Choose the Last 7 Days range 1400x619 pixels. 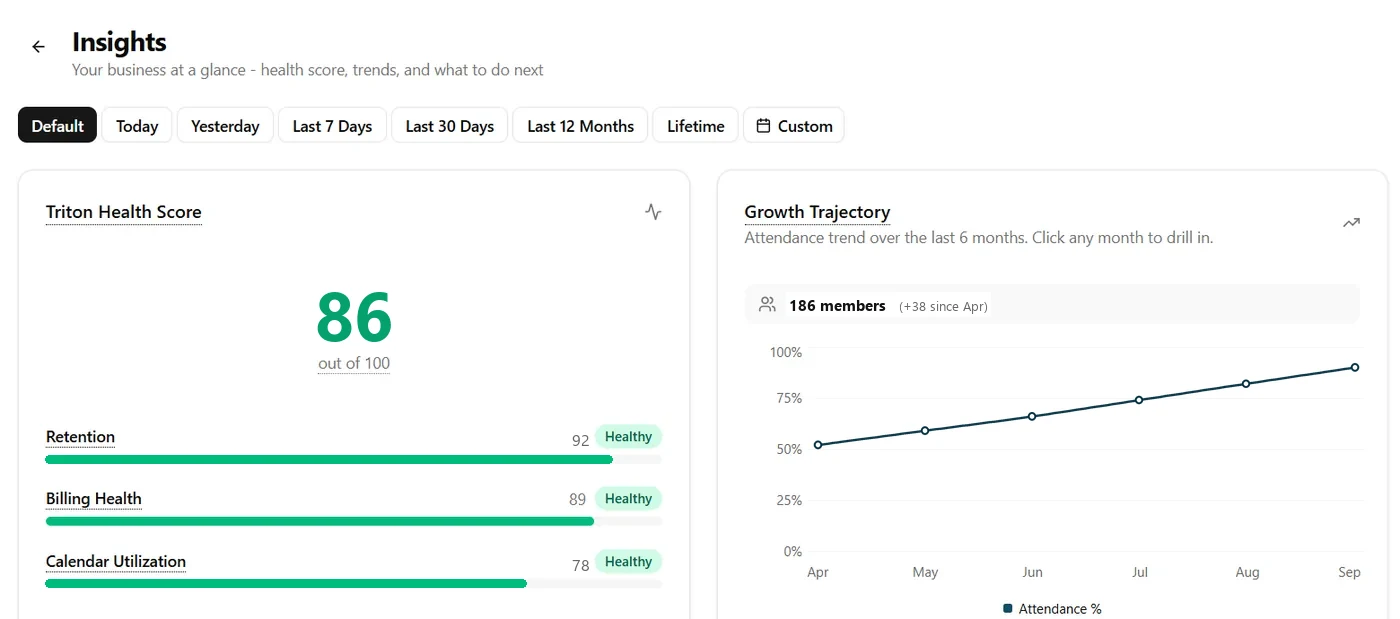(332, 126)
